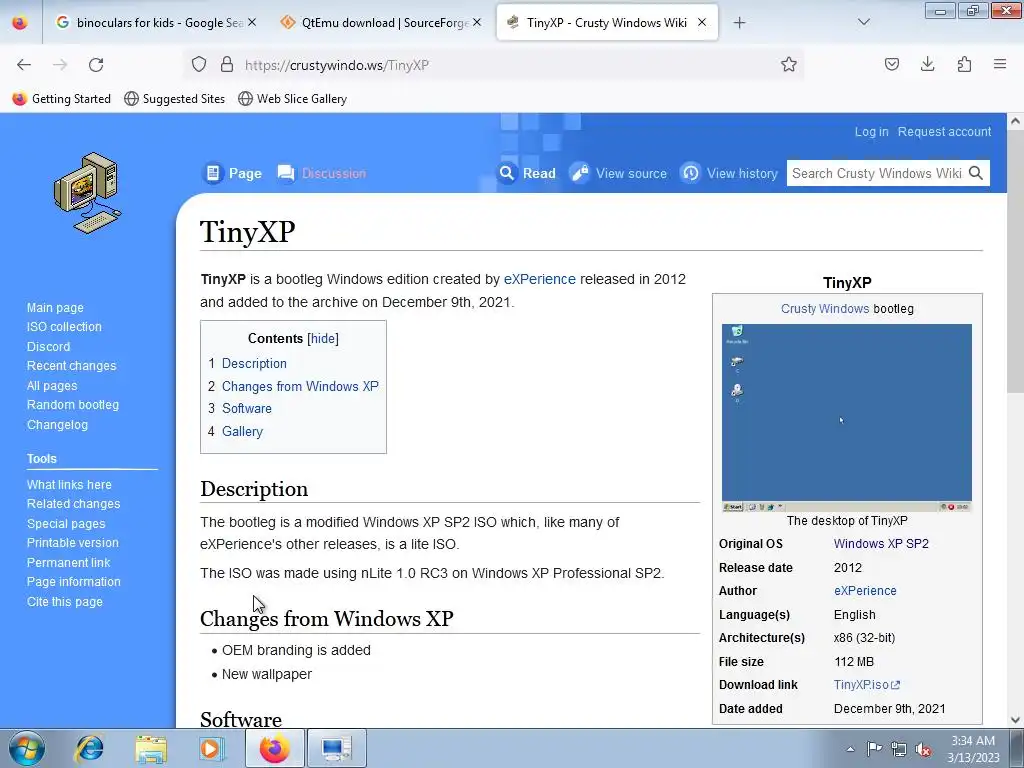
Task: Bookmark this page with the star
Action: [x=788, y=64]
